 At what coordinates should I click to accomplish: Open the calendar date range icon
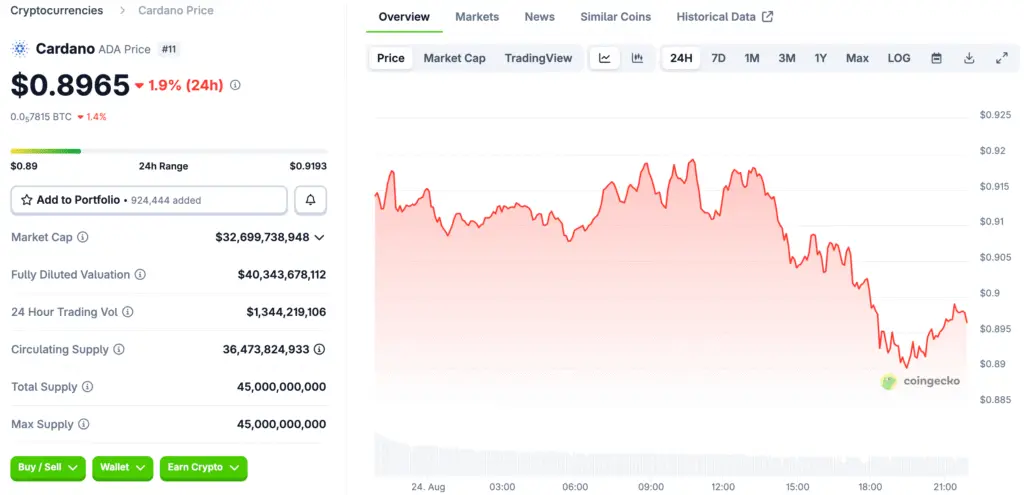[x=936, y=58]
